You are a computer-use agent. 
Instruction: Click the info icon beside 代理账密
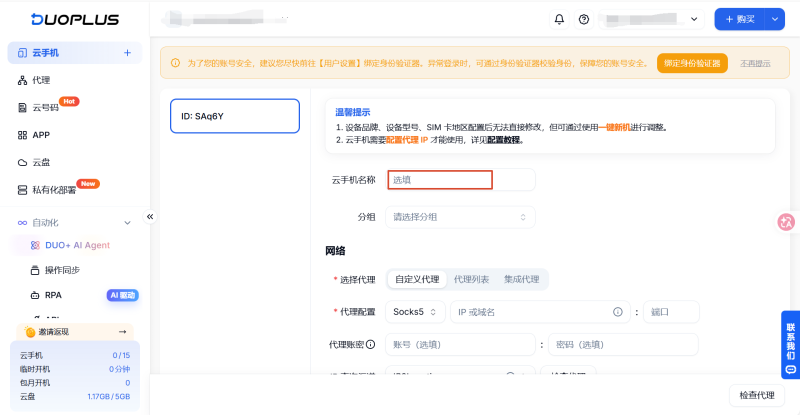[x=371, y=345]
